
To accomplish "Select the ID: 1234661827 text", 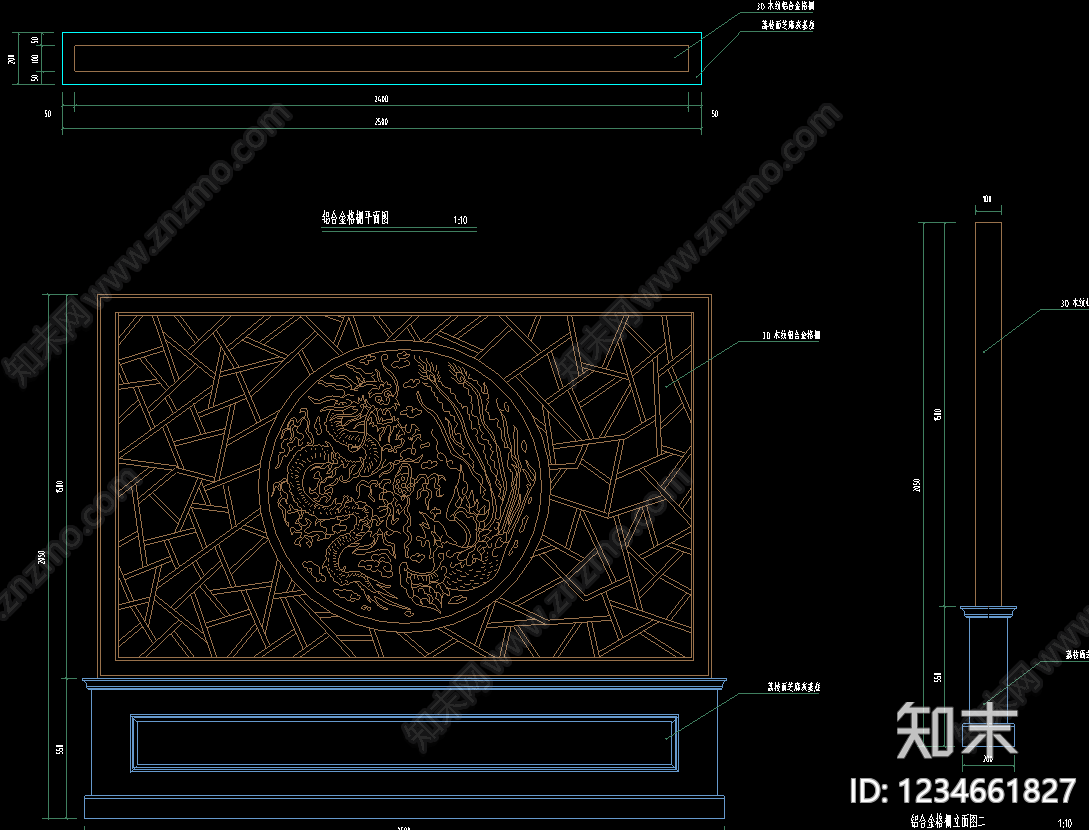I will tap(963, 791).
